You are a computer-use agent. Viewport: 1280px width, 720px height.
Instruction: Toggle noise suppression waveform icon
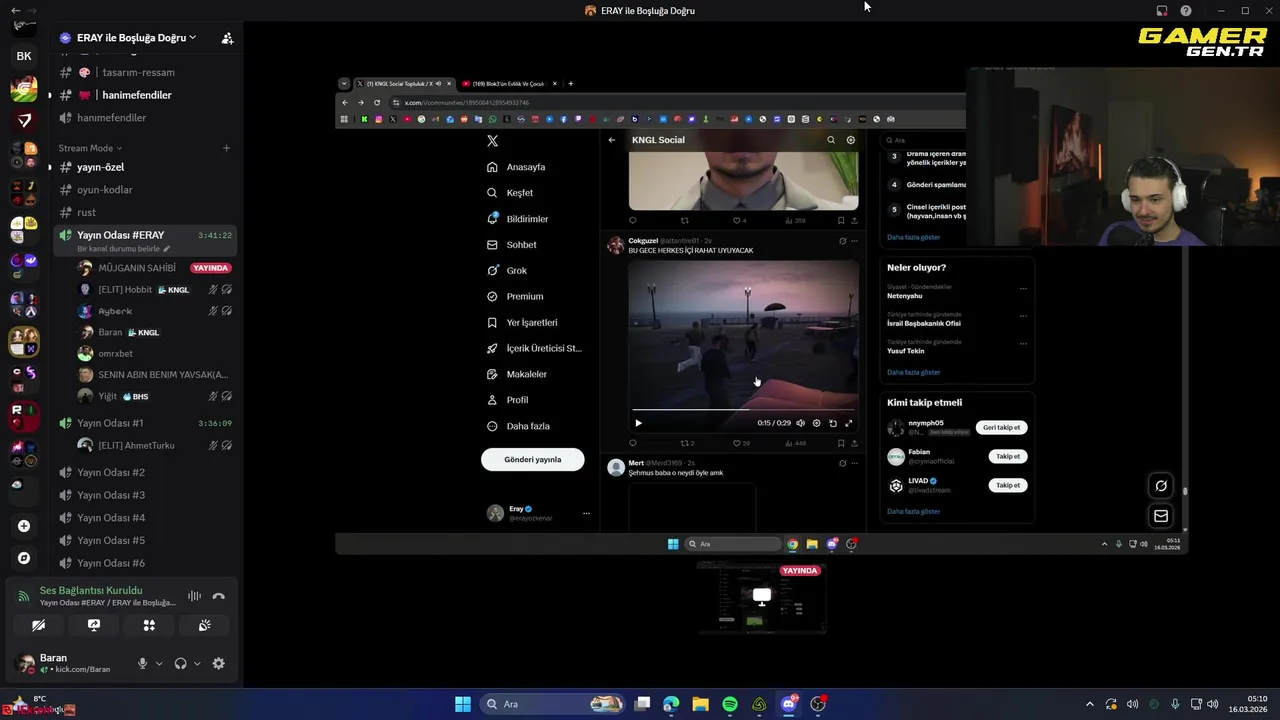click(x=194, y=596)
